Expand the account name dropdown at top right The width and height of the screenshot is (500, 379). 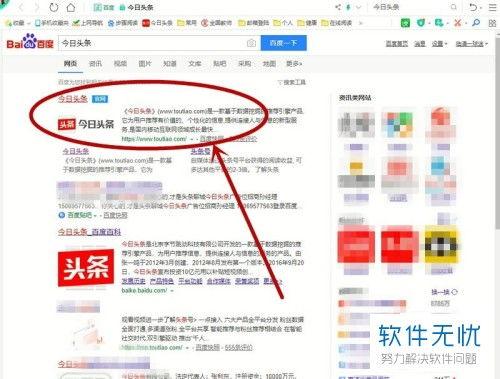coord(472,44)
